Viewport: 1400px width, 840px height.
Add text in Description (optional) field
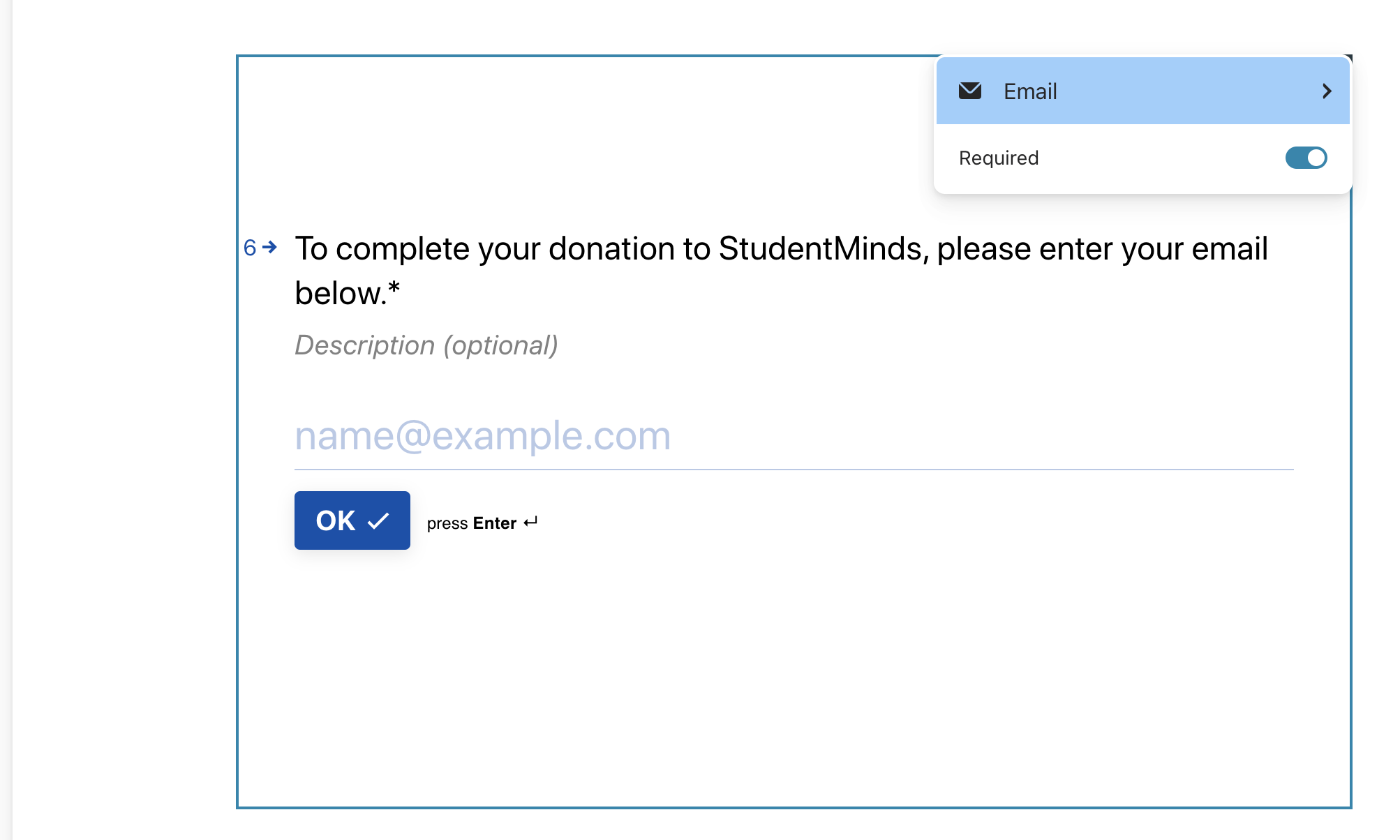click(x=426, y=345)
